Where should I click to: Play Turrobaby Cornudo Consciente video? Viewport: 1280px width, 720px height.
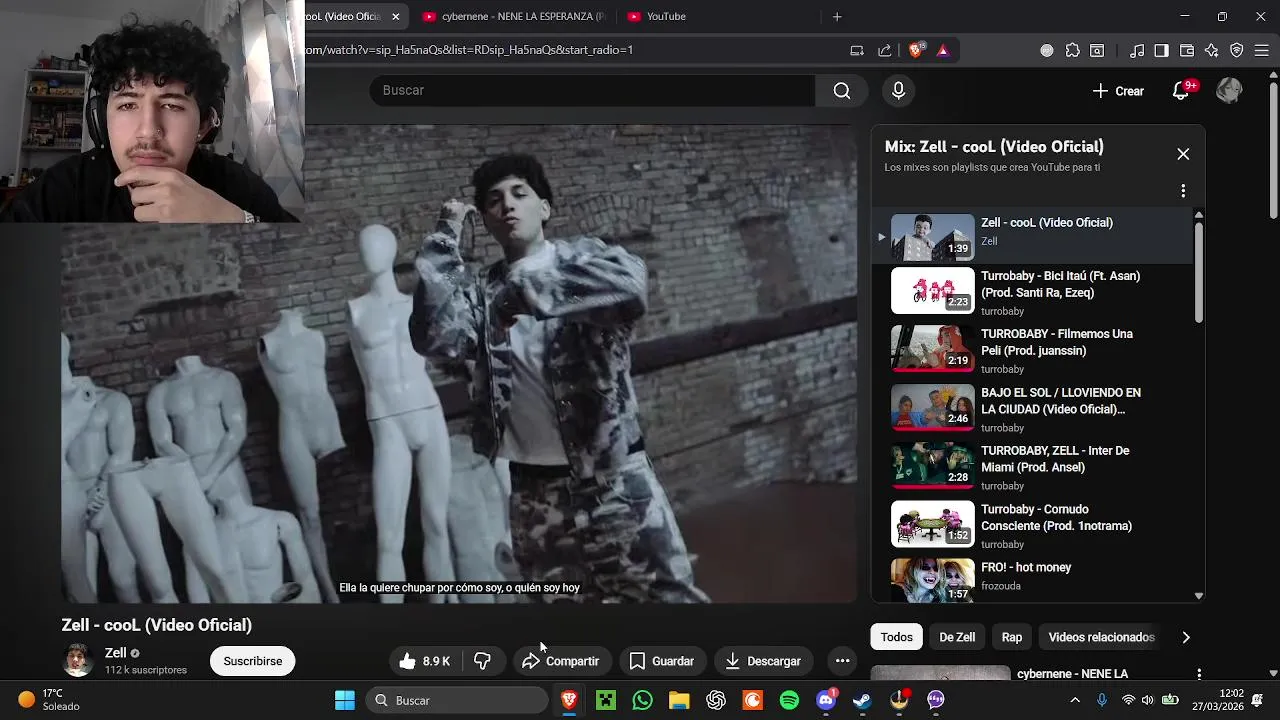coord(1033,526)
